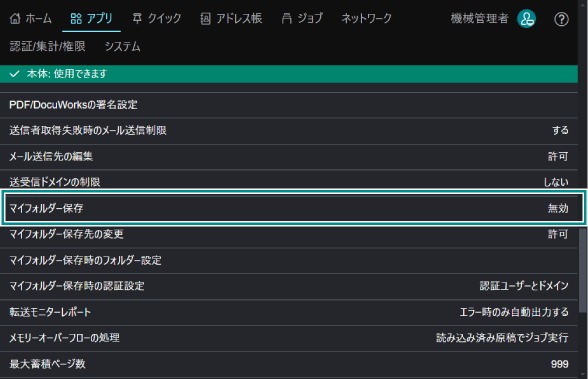The image size is (588, 379).
Task: Open help with the question mark icon
Action: pos(561,19)
